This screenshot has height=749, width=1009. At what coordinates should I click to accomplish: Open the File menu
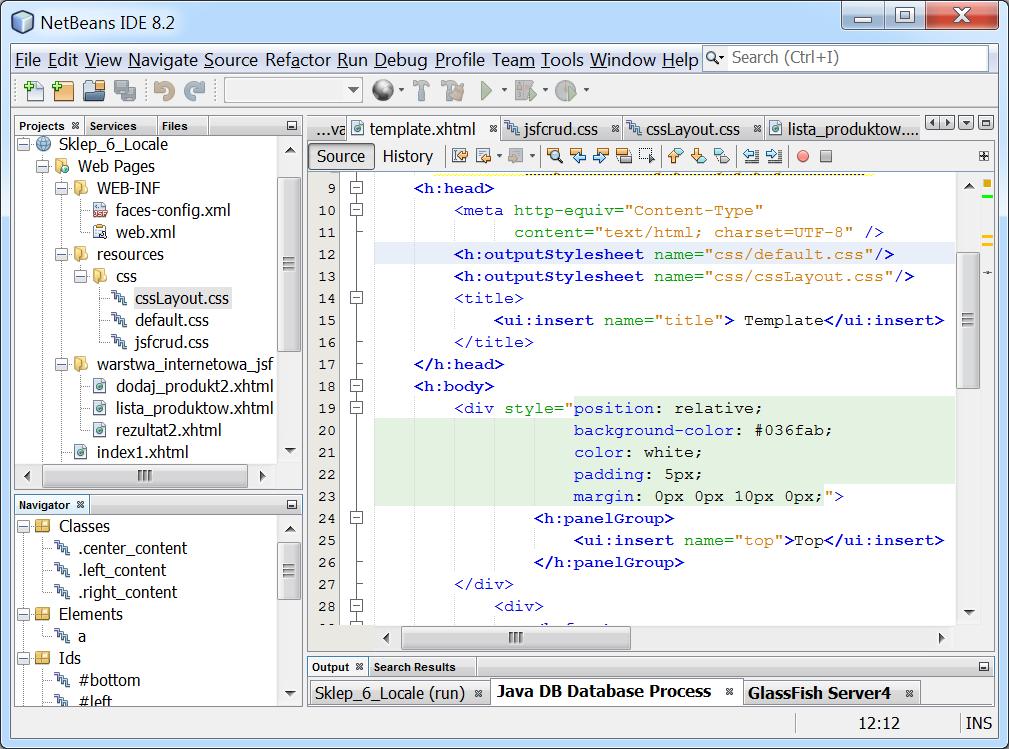click(x=28, y=60)
